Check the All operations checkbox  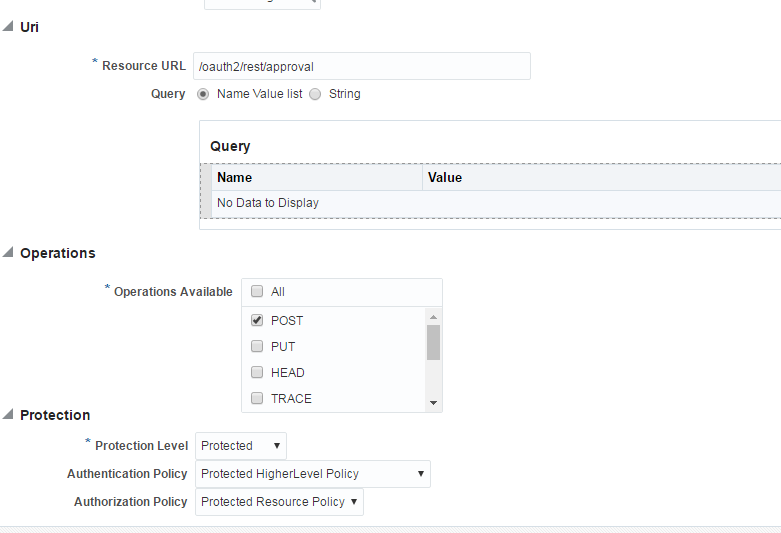pyautogui.click(x=257, y=291)
